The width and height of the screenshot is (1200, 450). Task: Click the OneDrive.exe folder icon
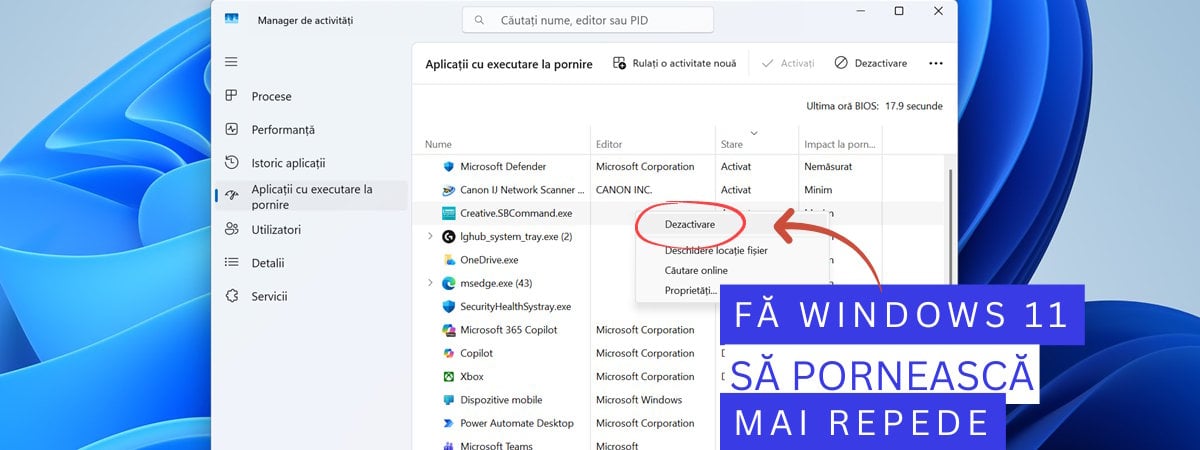click(x=449, y=260)
